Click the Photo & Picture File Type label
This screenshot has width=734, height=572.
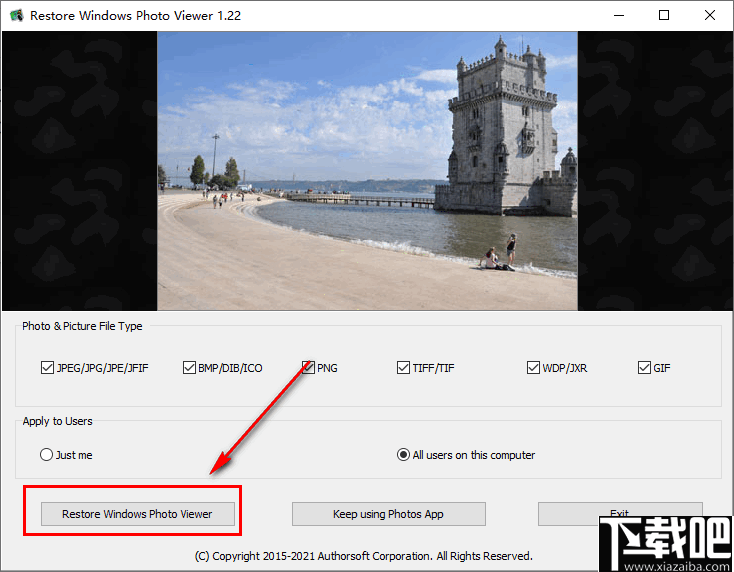[82, 326]
